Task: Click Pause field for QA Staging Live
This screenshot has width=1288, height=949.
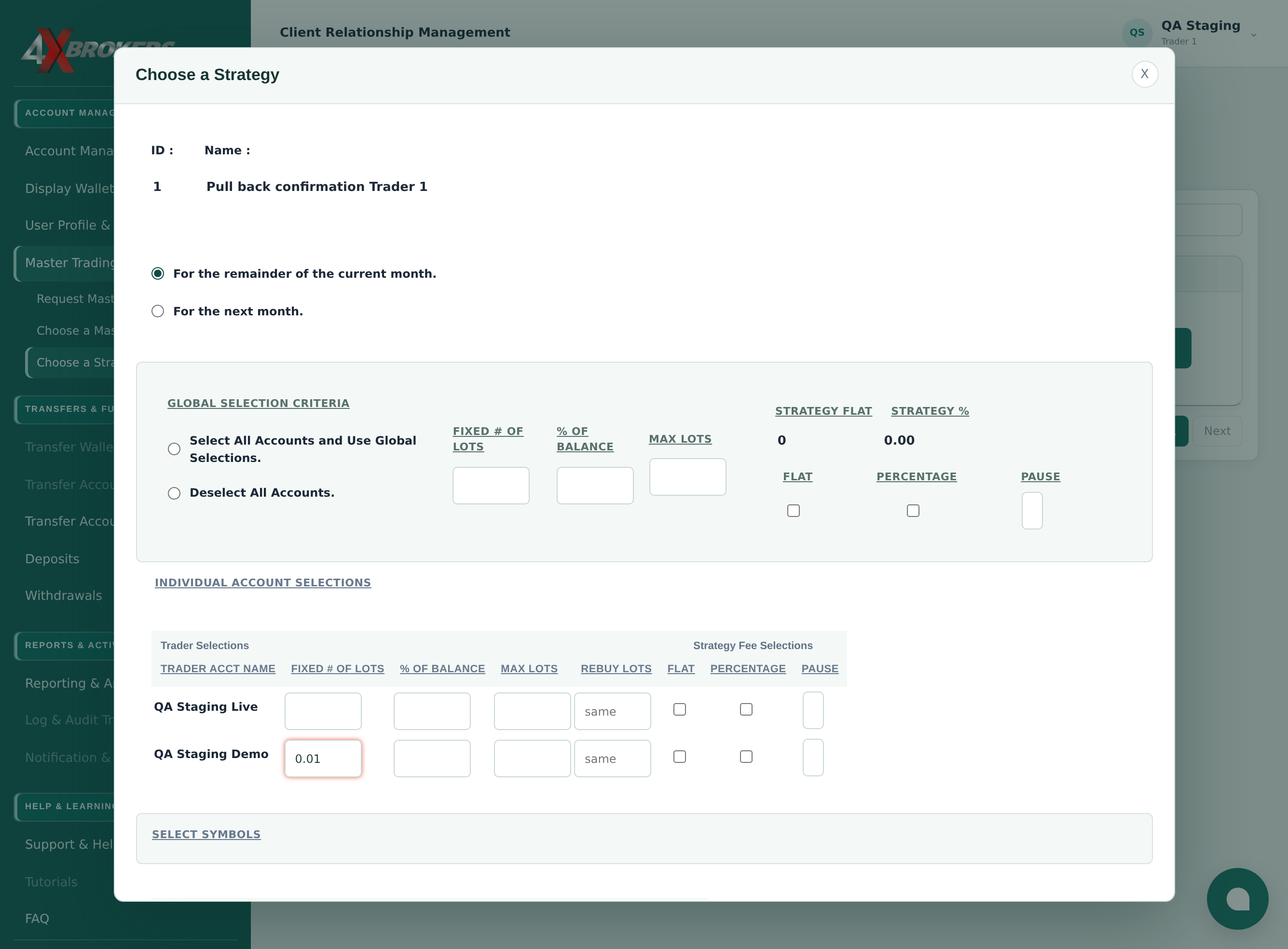Action: point(813,711)
